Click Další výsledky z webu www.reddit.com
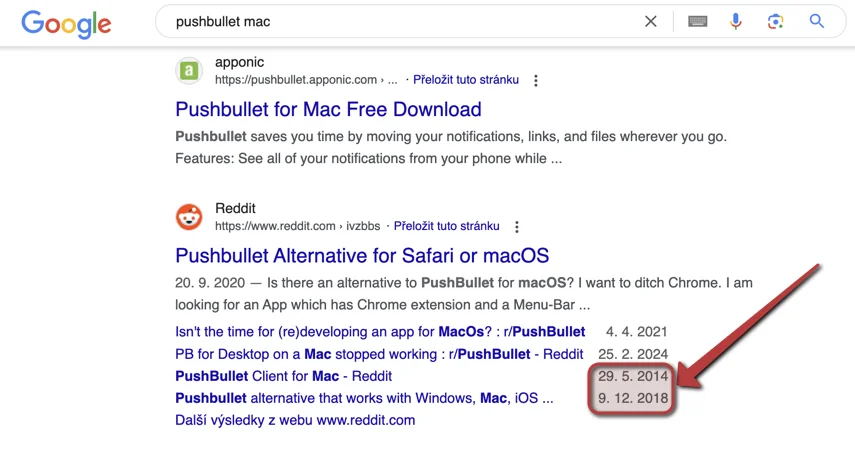 [295, 420]
